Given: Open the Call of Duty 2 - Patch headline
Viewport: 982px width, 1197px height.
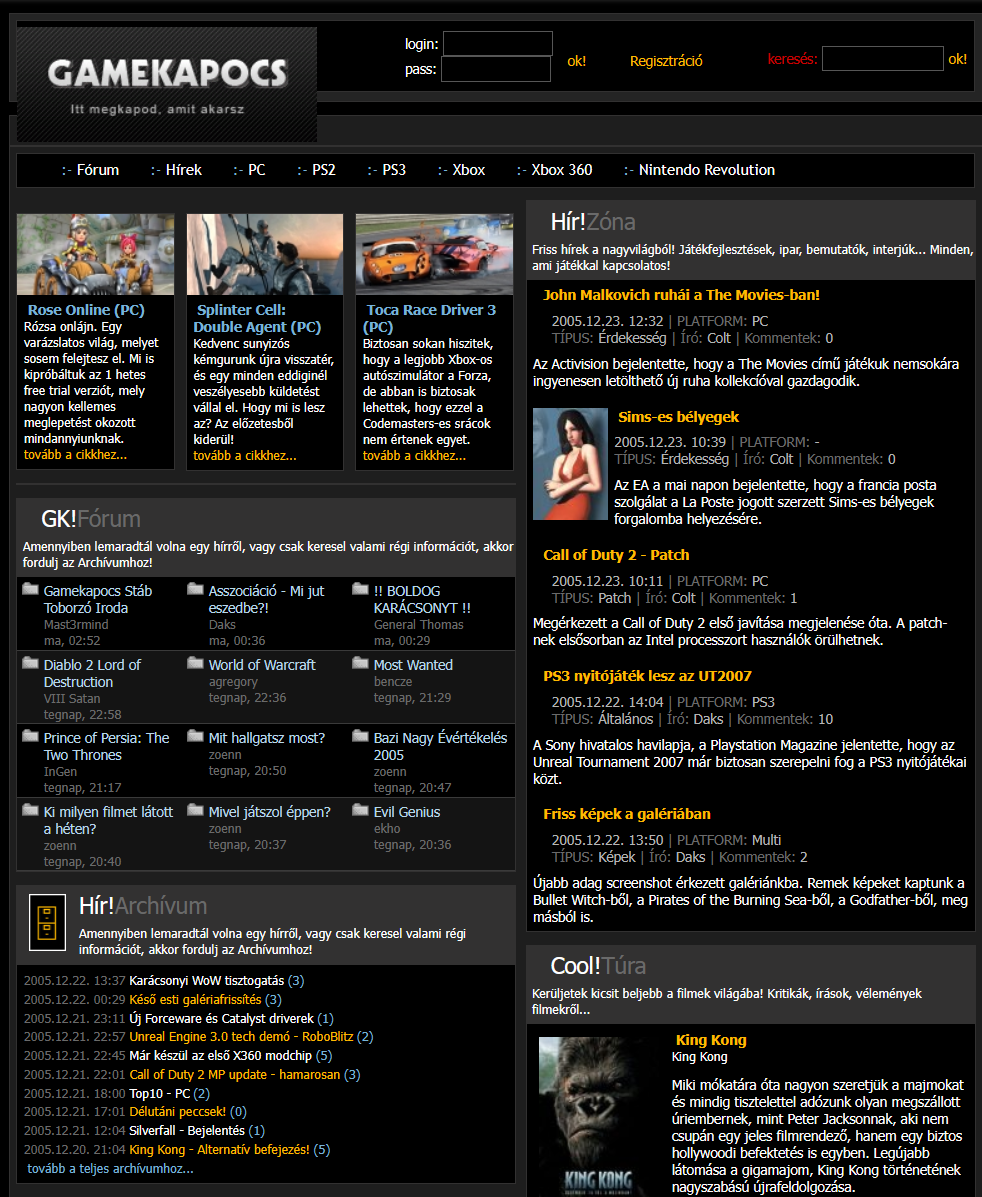Looking at the screenshot, I should point(616,555).
